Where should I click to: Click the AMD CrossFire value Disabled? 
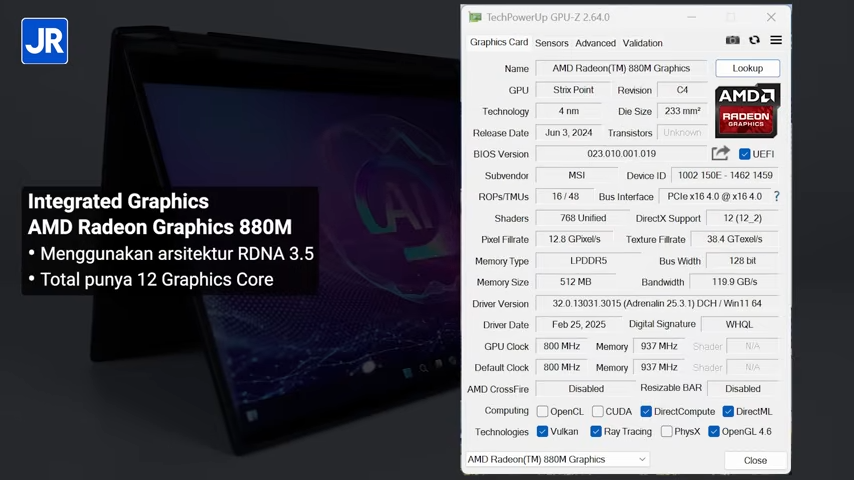click(586, 388)
